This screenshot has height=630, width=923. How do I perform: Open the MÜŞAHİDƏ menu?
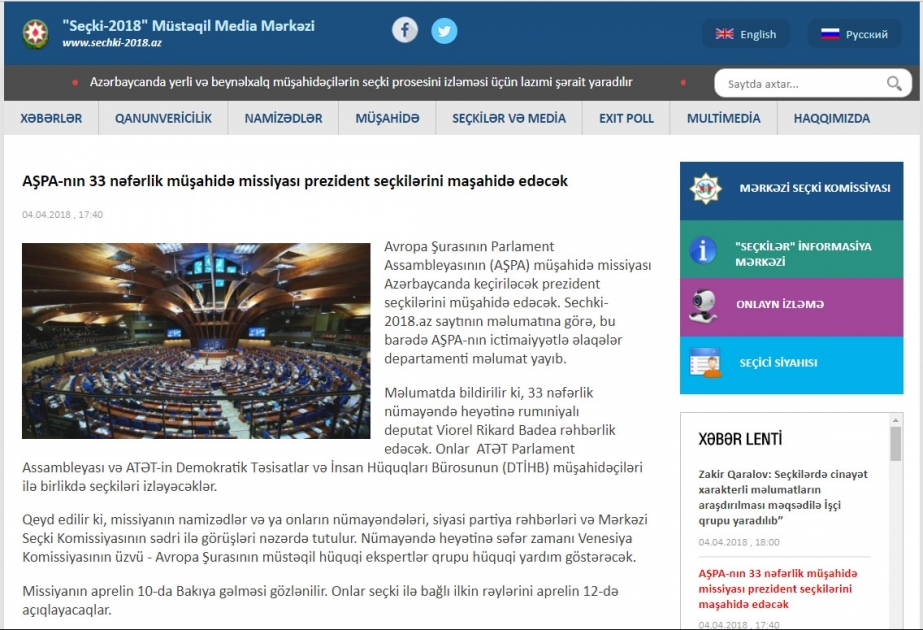coord(387,118)
